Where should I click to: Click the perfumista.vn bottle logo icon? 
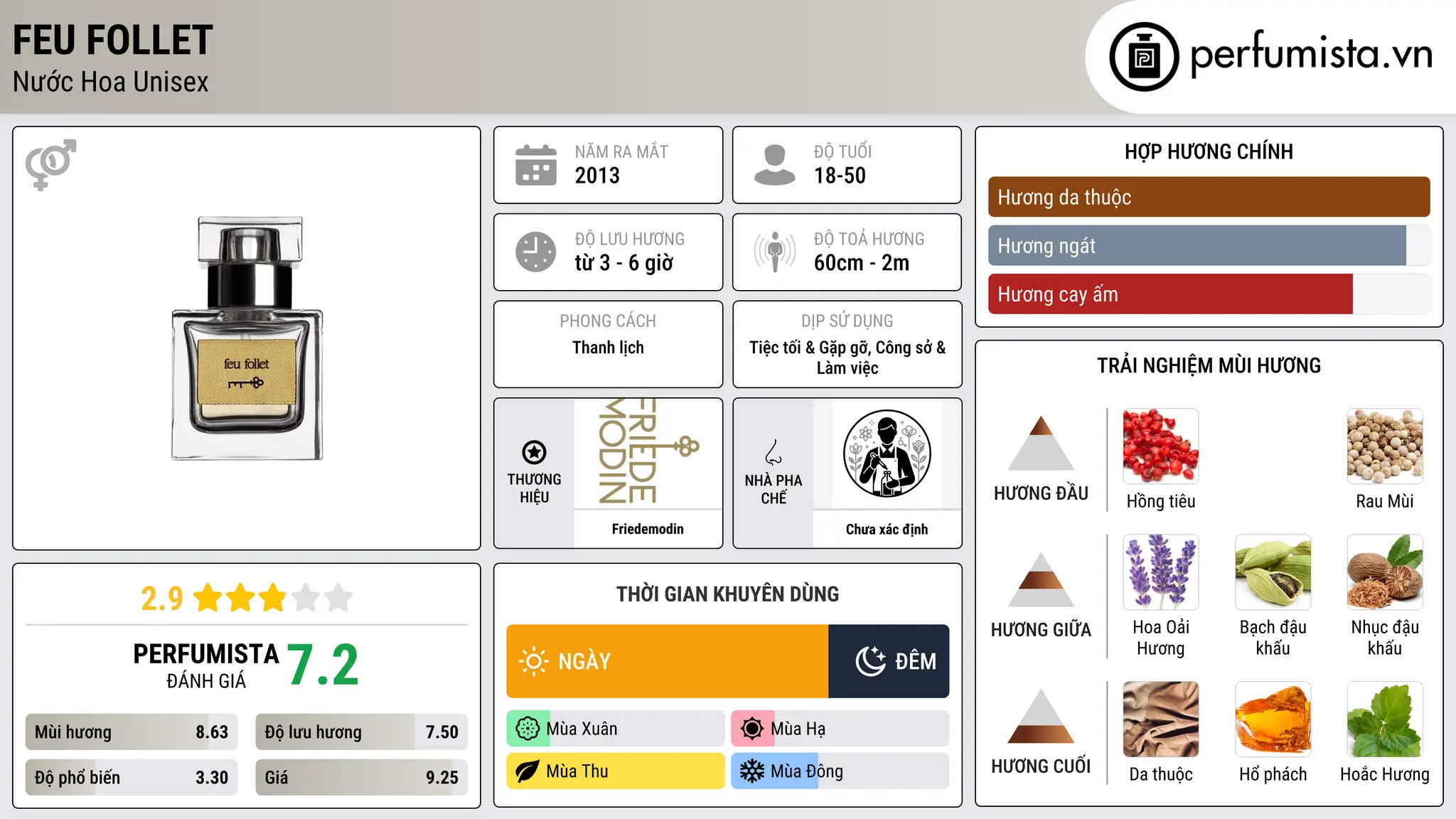click(x=1144, y=57)
